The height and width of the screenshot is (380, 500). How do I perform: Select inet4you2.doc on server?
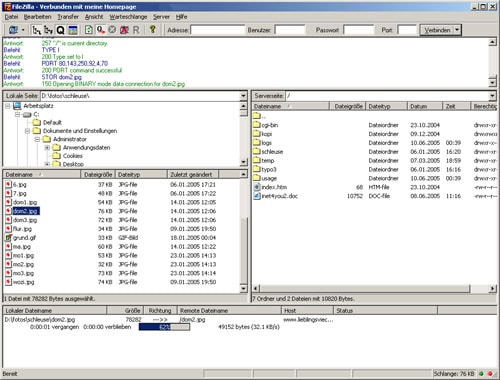point(275,196)
